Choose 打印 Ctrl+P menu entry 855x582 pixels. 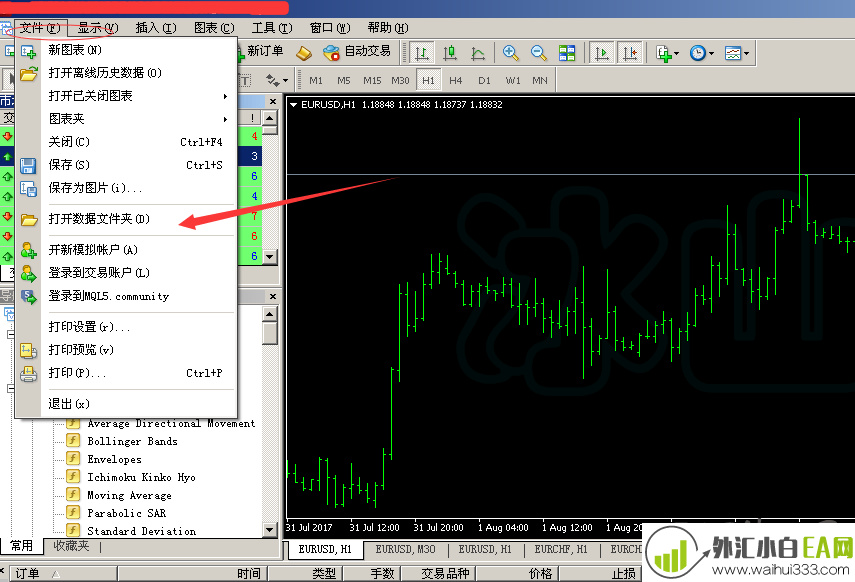(127, 373)
